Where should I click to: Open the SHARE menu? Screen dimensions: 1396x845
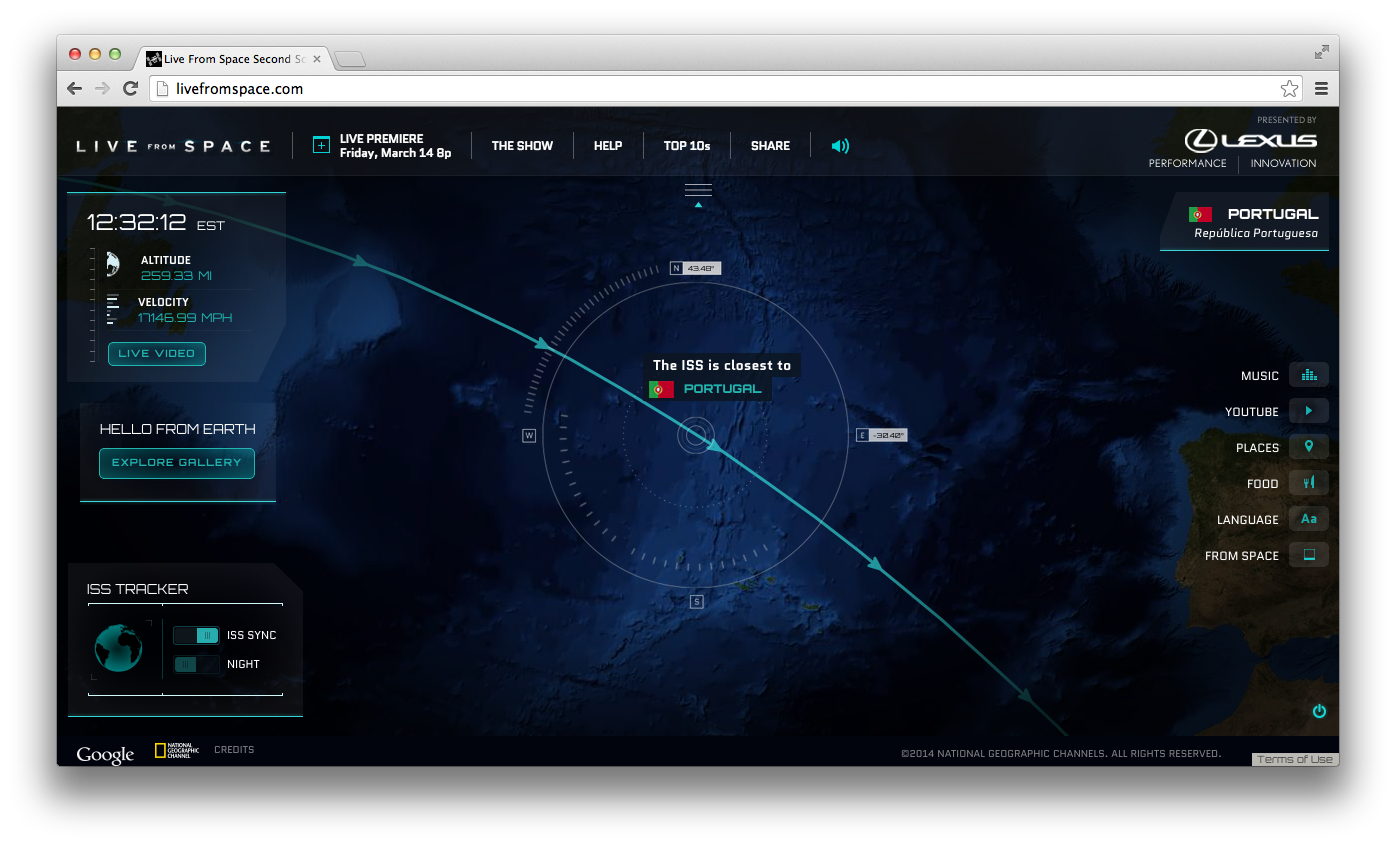(x=770, y=146)
